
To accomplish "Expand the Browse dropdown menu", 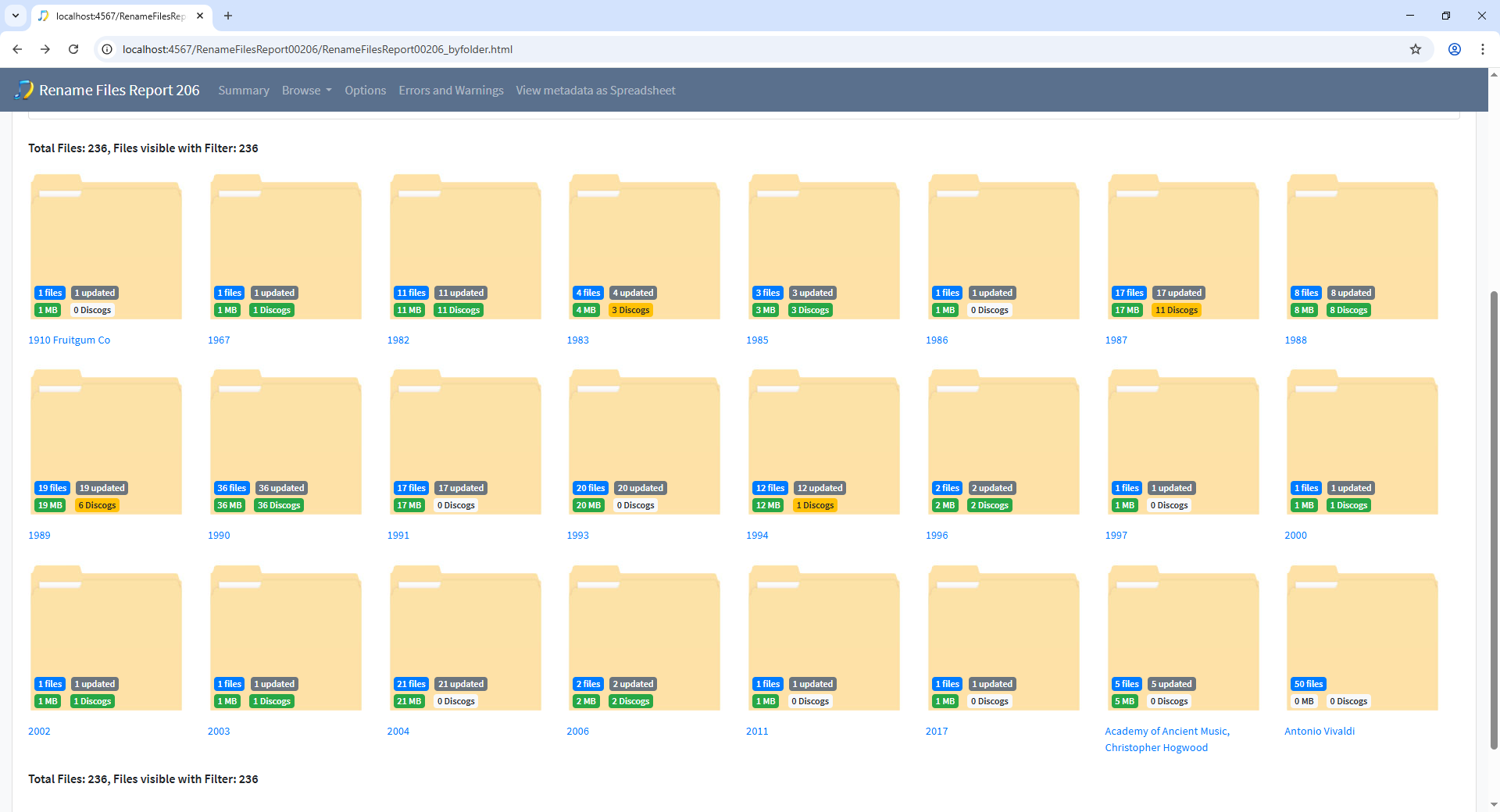I will (306, 91).
